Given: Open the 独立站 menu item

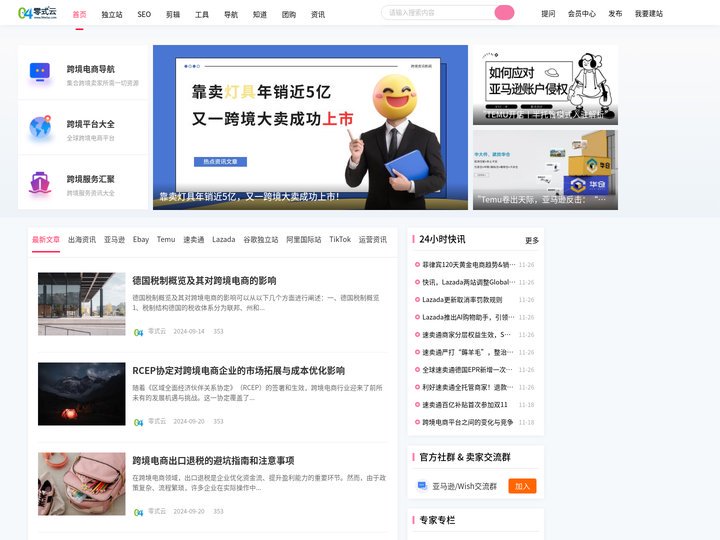Looking at the screenshot, I should coord(112,15).
